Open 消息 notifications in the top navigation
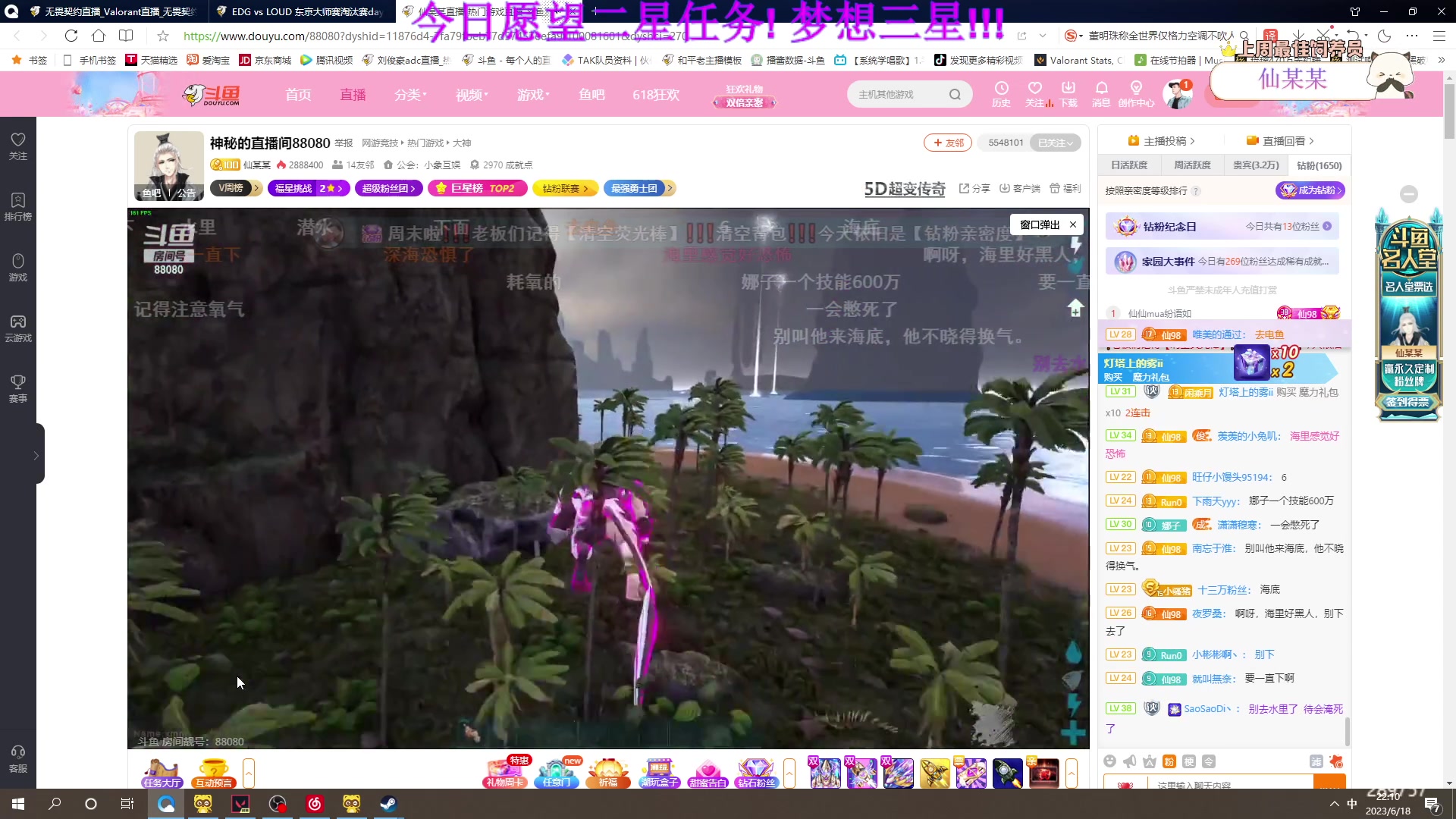This screenshot has height=819, width=1456. [x=1101, y=94]
